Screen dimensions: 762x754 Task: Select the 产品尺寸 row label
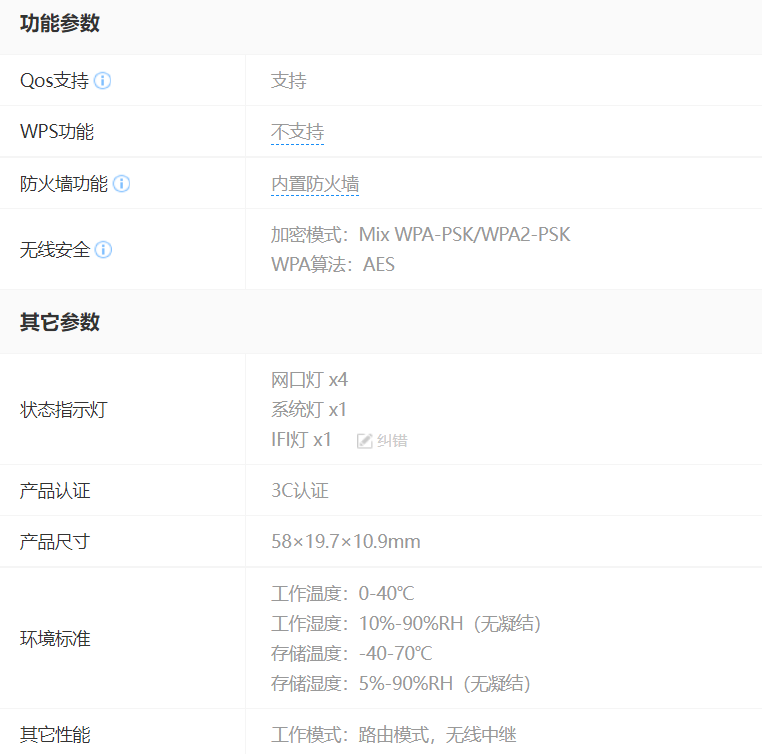tap(55, 542)
